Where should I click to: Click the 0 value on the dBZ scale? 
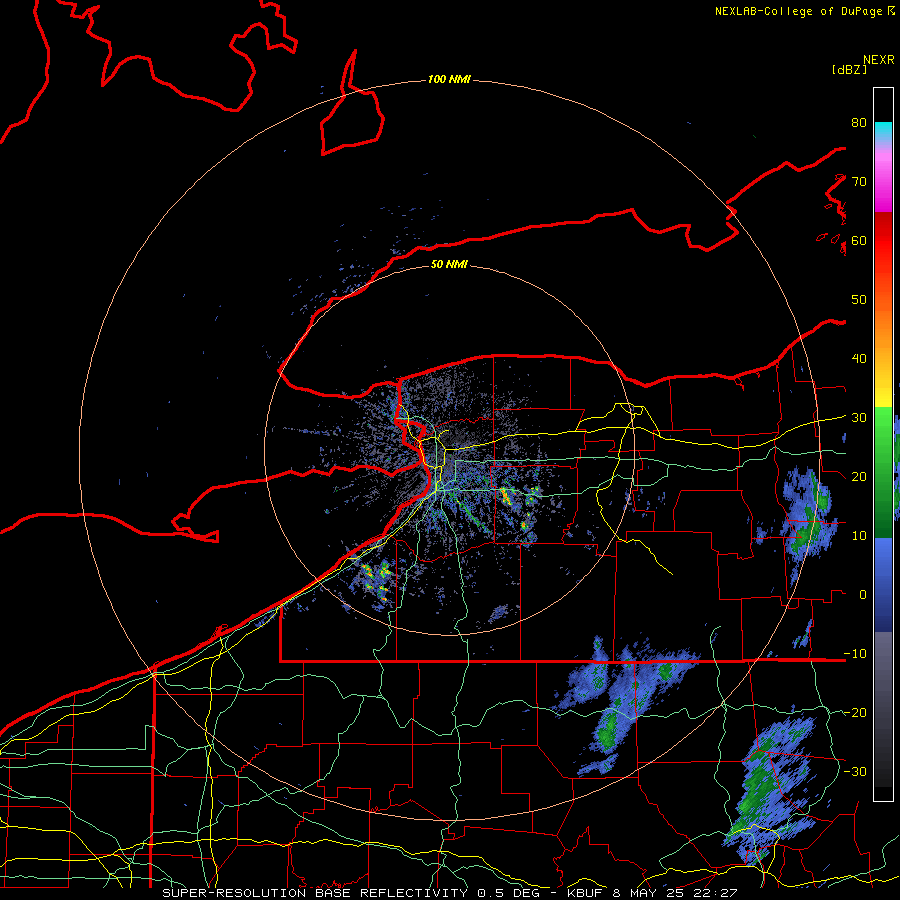click(863, 595)
